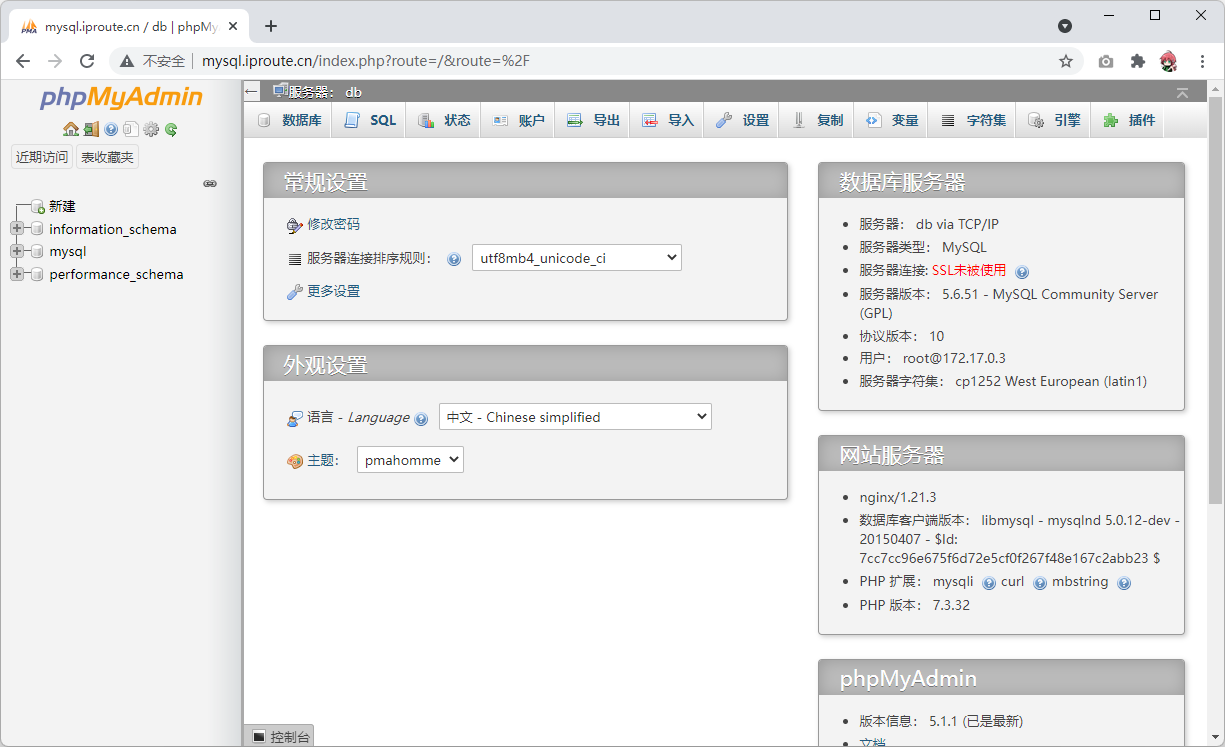Image resolution: width=1225 pixels, height=747 pixels.
Task: Click the 修改密码 change password link
Action: (333, 225)
